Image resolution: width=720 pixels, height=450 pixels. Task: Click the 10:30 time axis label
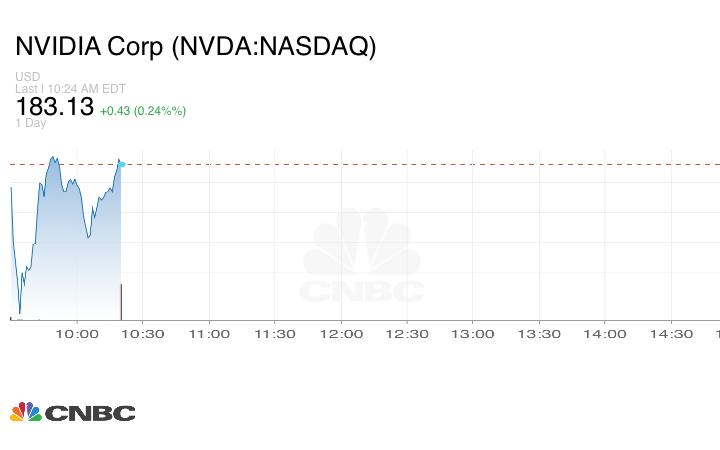[142, 334]
